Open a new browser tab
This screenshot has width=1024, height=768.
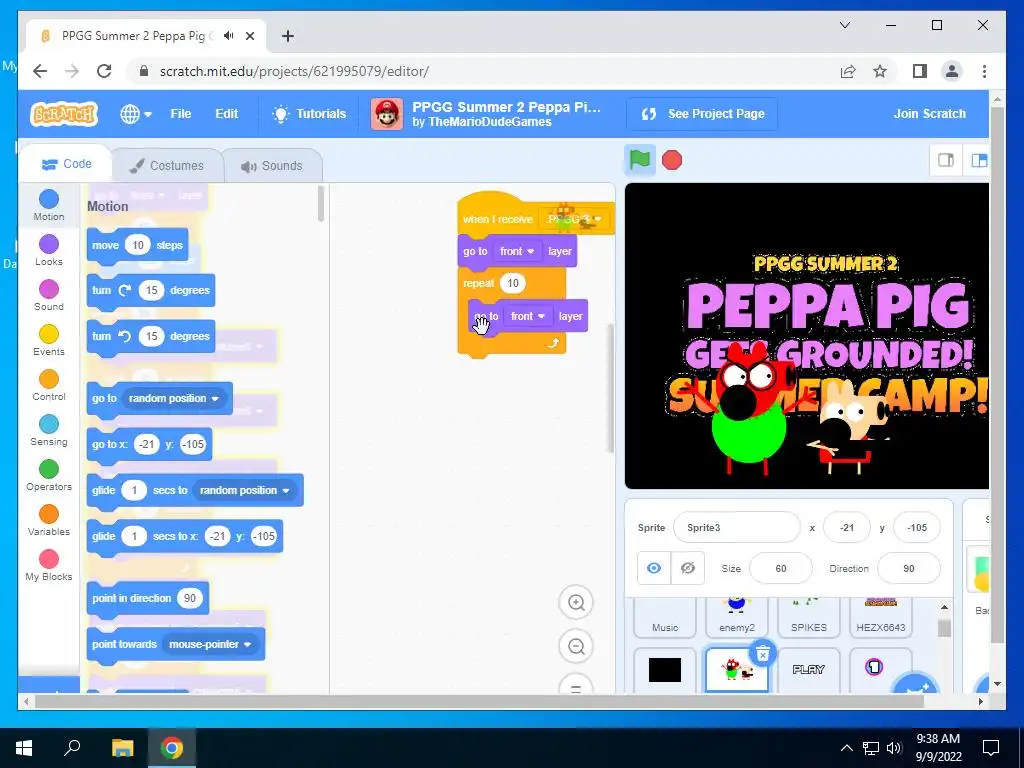click(288, 36)
